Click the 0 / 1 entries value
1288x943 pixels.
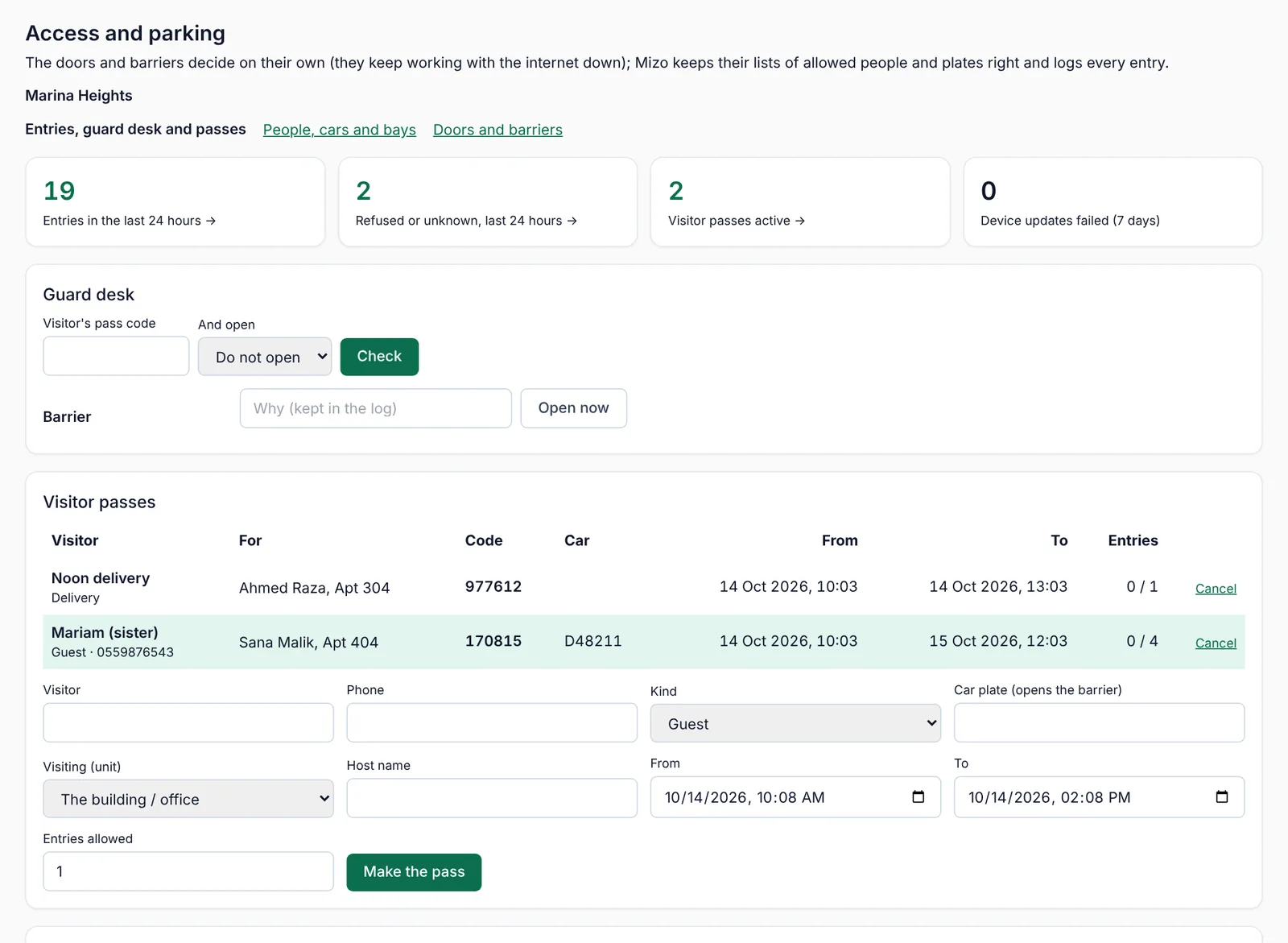pyautogui.click(x=1141, y=587)
